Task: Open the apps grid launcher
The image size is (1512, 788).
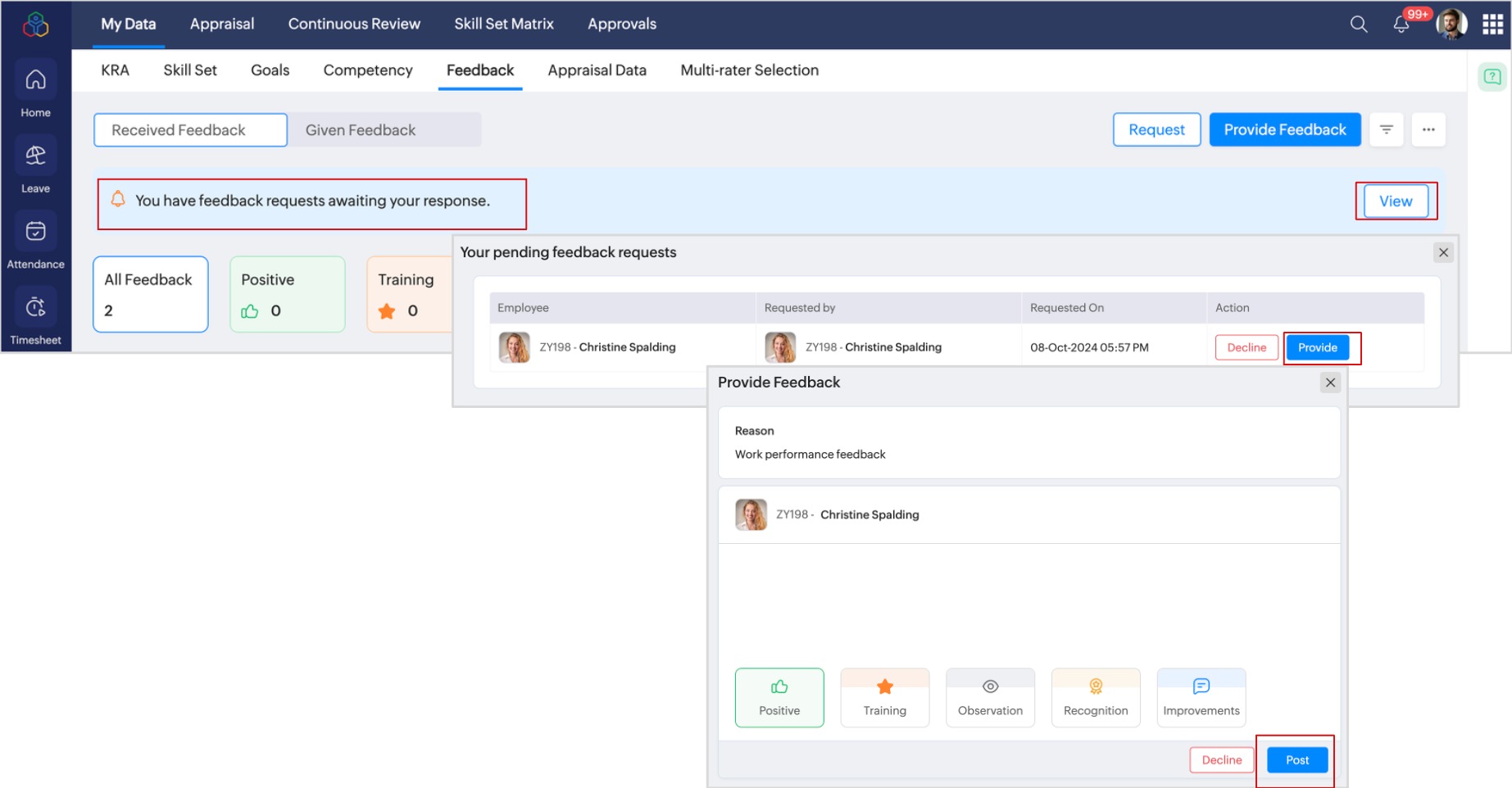Action: [1492, 25]
